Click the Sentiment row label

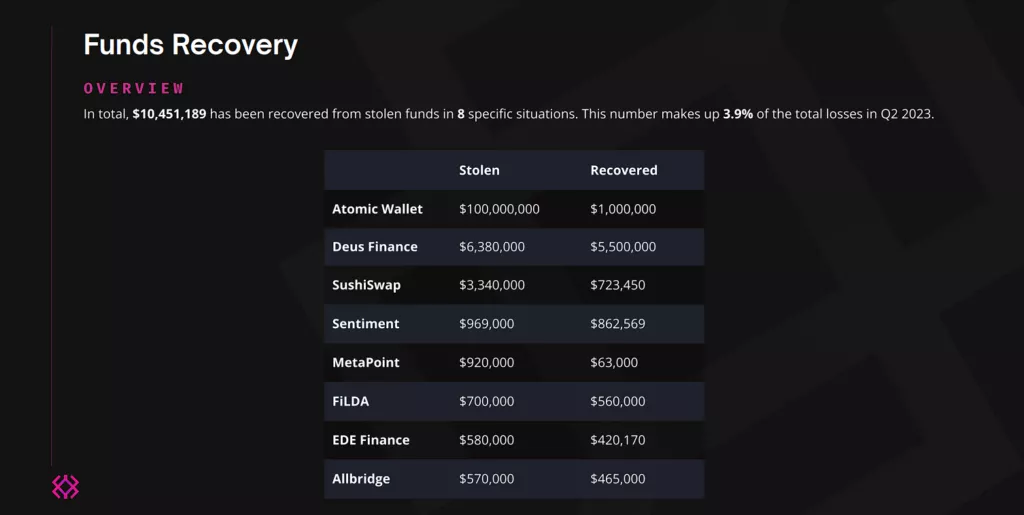pyautogui.click(x=365, y=324)
